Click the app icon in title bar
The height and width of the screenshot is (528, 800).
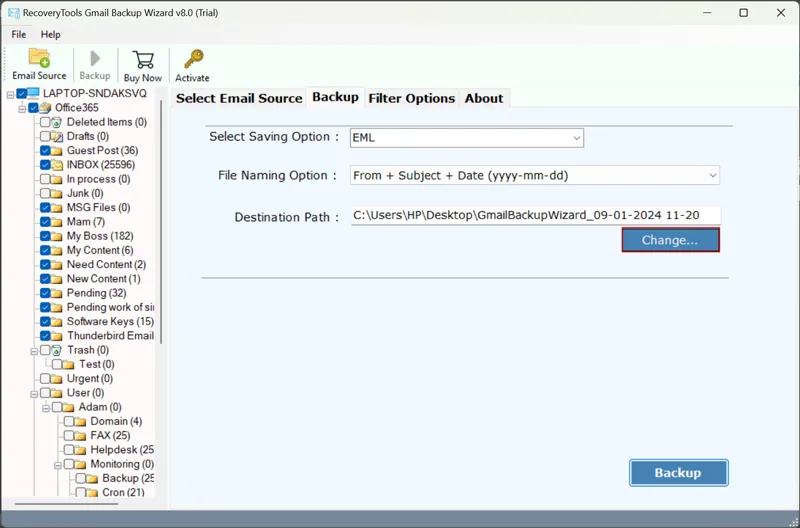(14, 13)
